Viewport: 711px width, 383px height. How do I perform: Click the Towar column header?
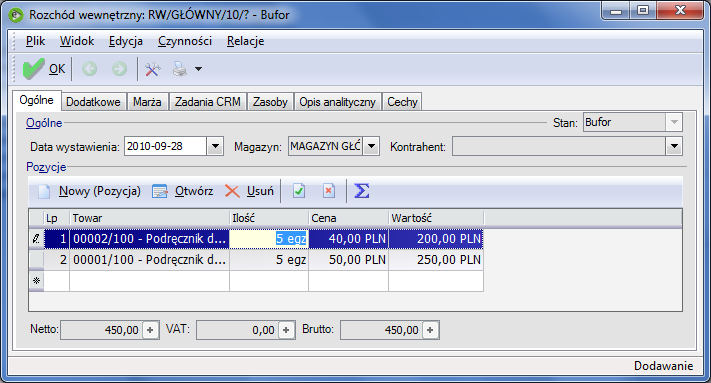point(149,218)
